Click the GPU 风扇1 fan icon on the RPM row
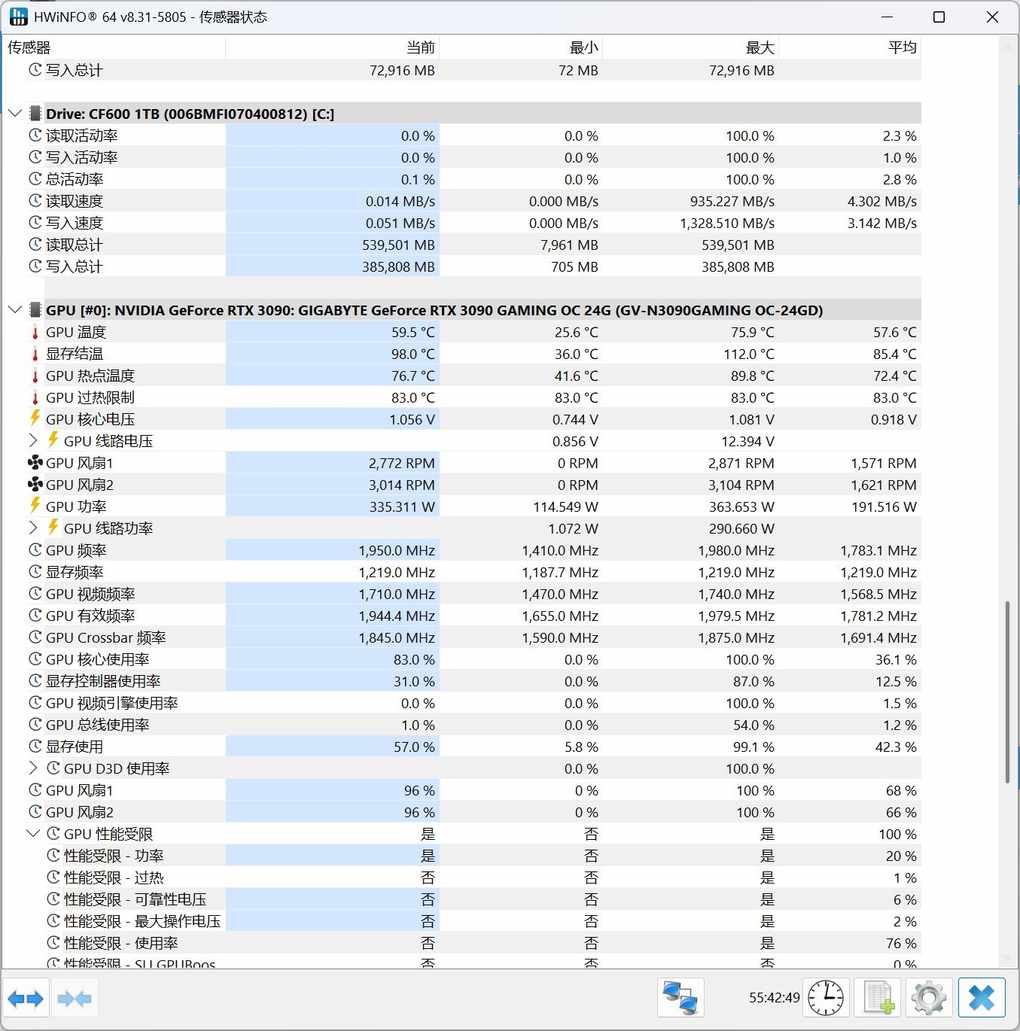1020x1031 pixels. point(36,463)
